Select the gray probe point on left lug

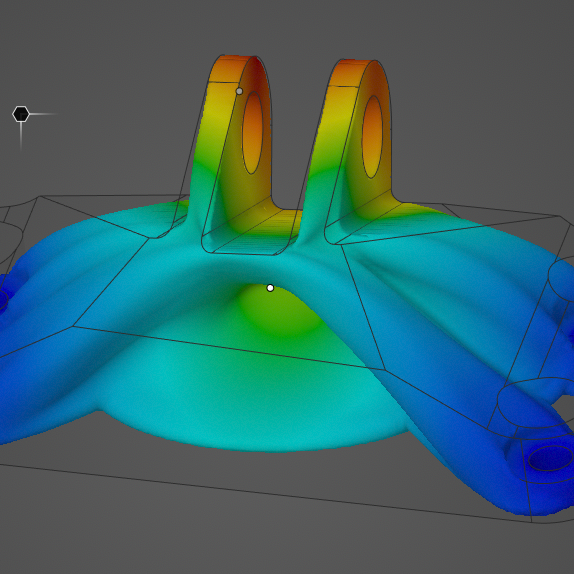click(239, 91)
